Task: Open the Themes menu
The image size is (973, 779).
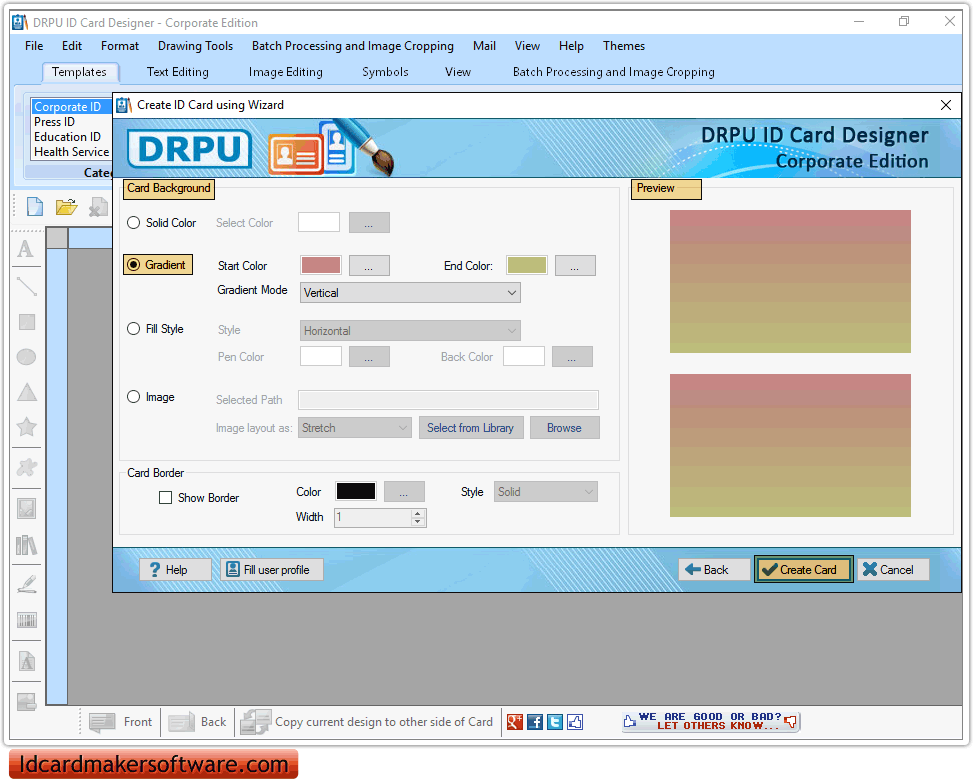Action: [x=623, y=45]
